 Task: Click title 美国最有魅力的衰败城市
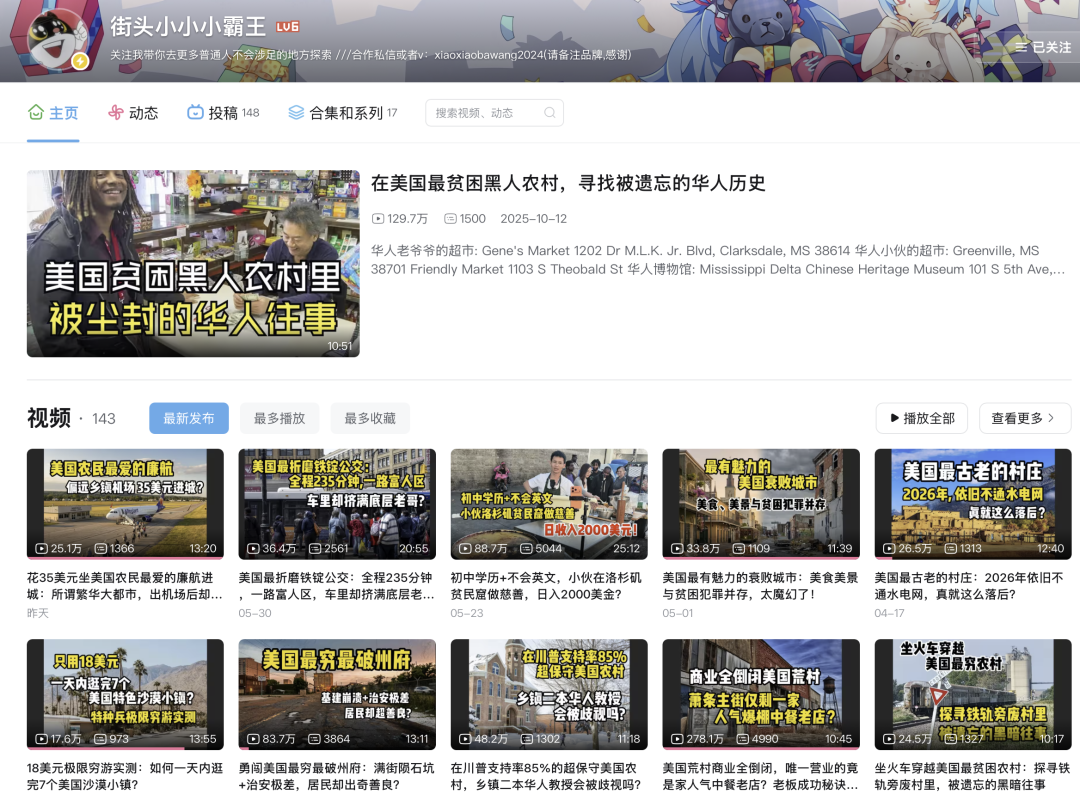760,586
